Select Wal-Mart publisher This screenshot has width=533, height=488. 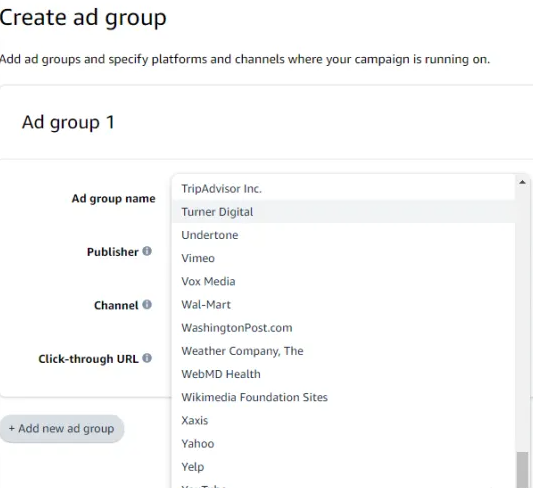click(344, 304)
